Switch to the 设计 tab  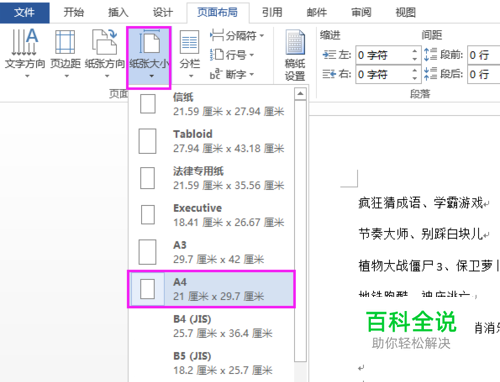163,12
